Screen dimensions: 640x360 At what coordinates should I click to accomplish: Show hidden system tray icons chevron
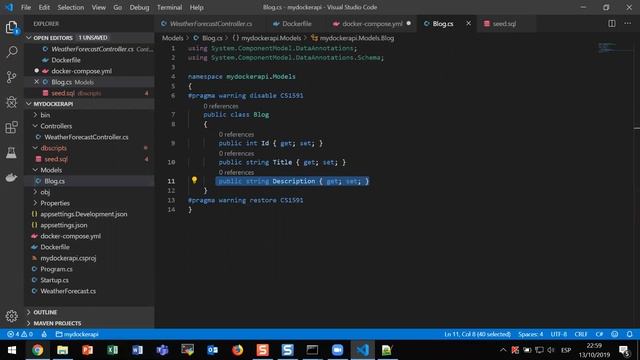pos(503,350)
